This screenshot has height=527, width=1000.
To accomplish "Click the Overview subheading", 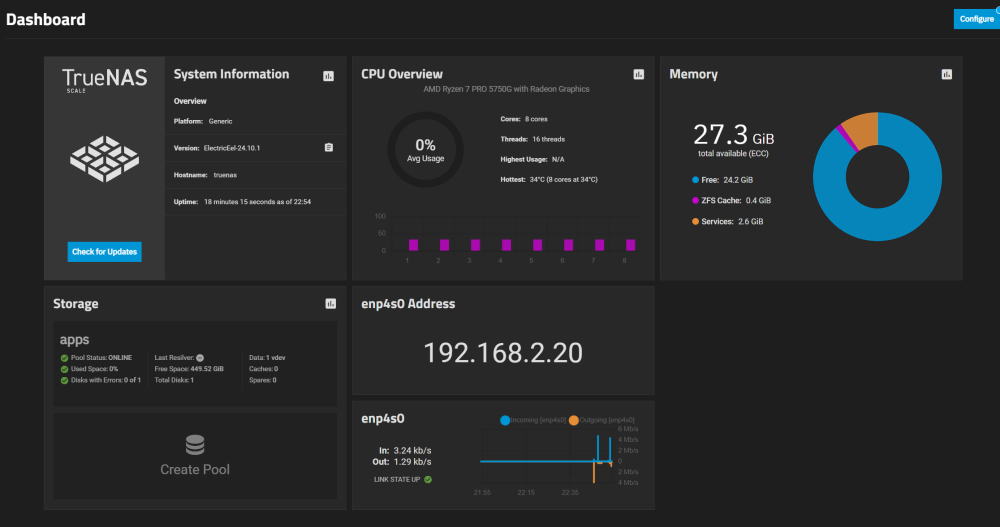I will [x=190, y=101].
